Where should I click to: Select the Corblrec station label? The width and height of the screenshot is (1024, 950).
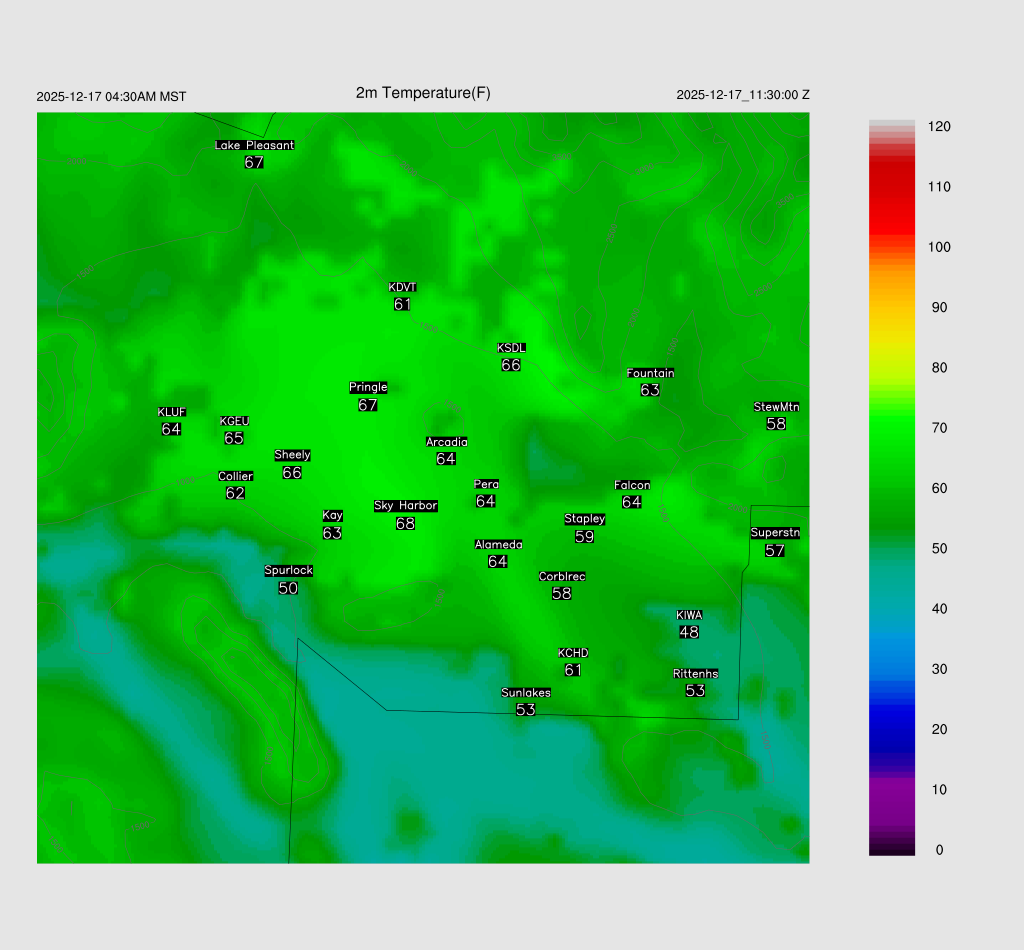pos(562,577)
